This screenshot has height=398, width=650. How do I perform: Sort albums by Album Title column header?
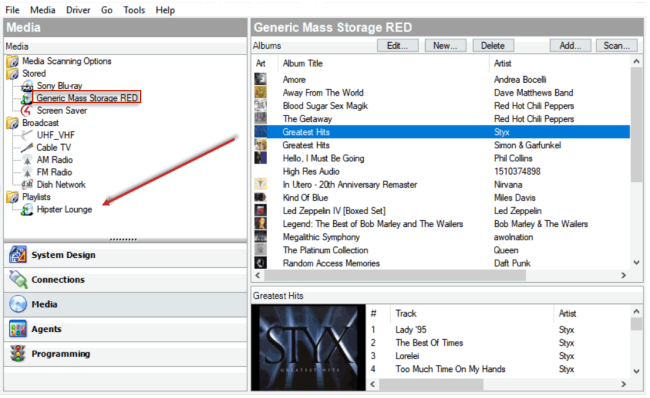(x=383, y=63)
